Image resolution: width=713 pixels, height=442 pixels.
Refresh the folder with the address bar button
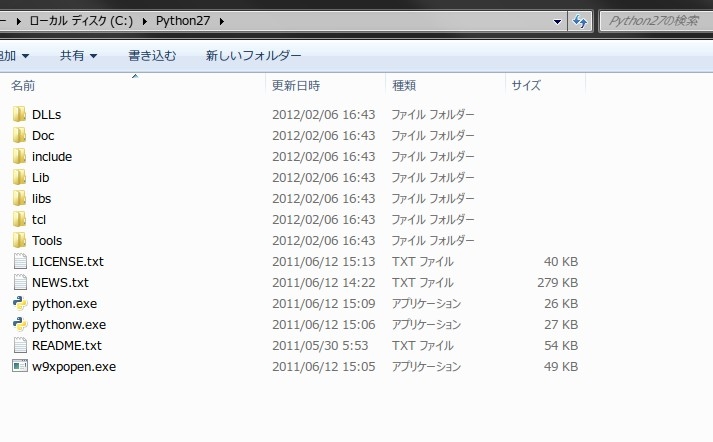580,21
